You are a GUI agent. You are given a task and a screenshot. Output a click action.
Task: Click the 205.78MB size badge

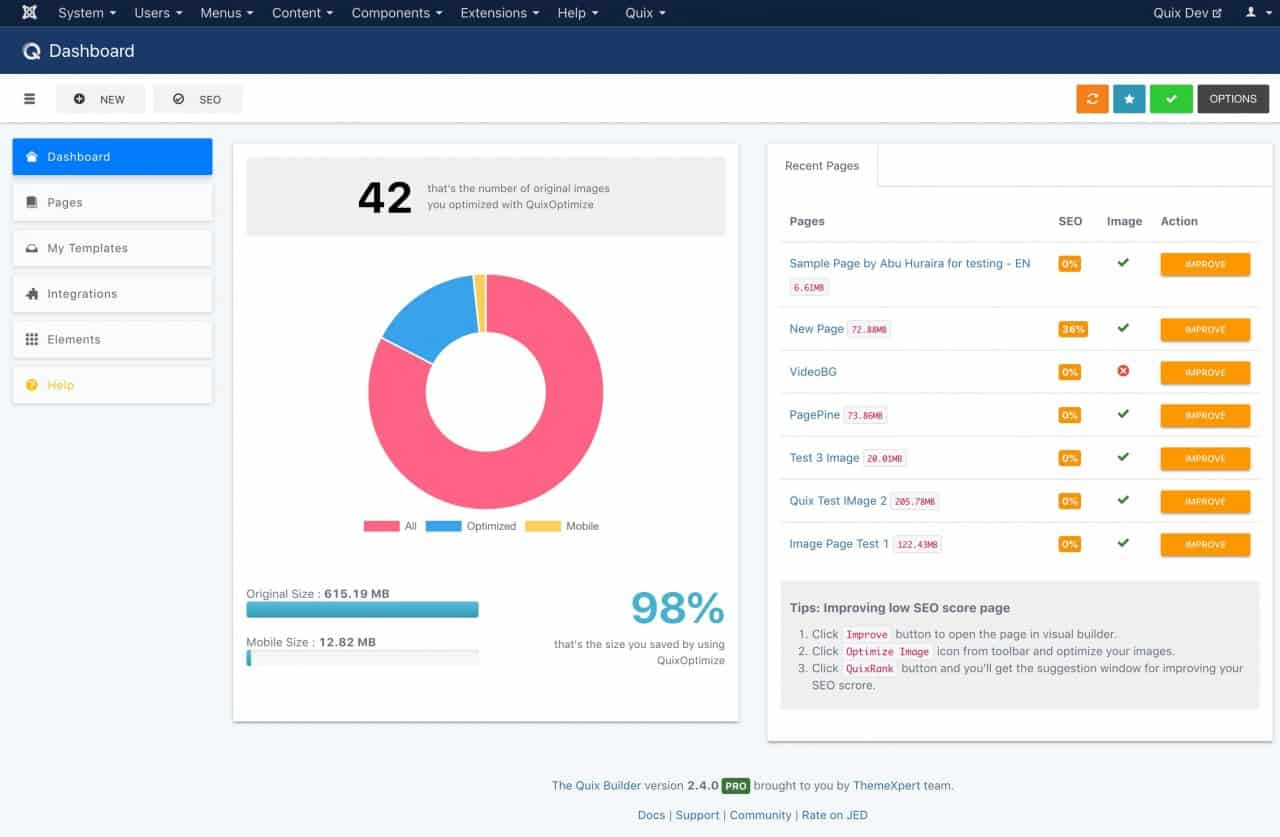(x=915, y=502)
